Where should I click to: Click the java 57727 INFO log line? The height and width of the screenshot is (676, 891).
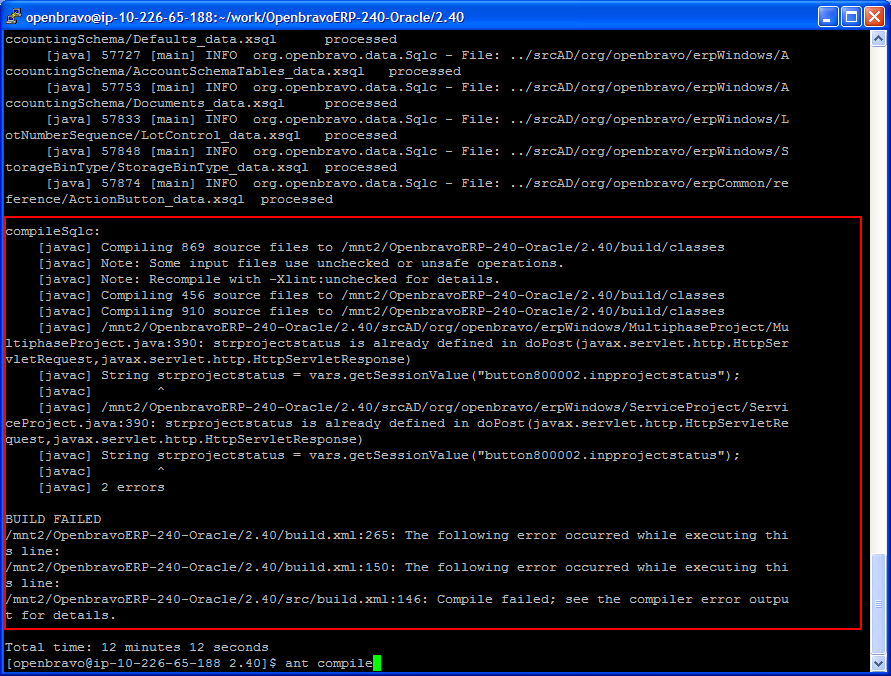click(x=417, y=55)
